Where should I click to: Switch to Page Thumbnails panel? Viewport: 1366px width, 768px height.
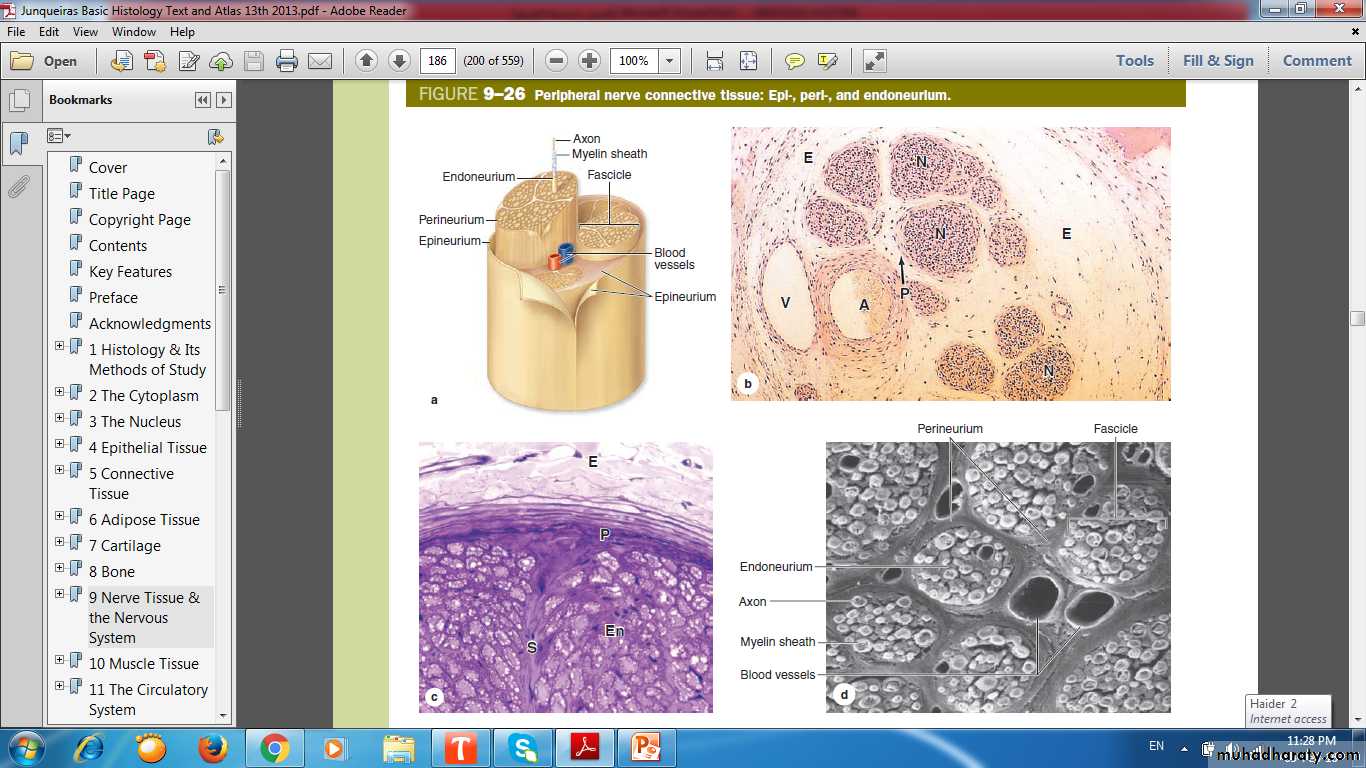coord(19,101)
